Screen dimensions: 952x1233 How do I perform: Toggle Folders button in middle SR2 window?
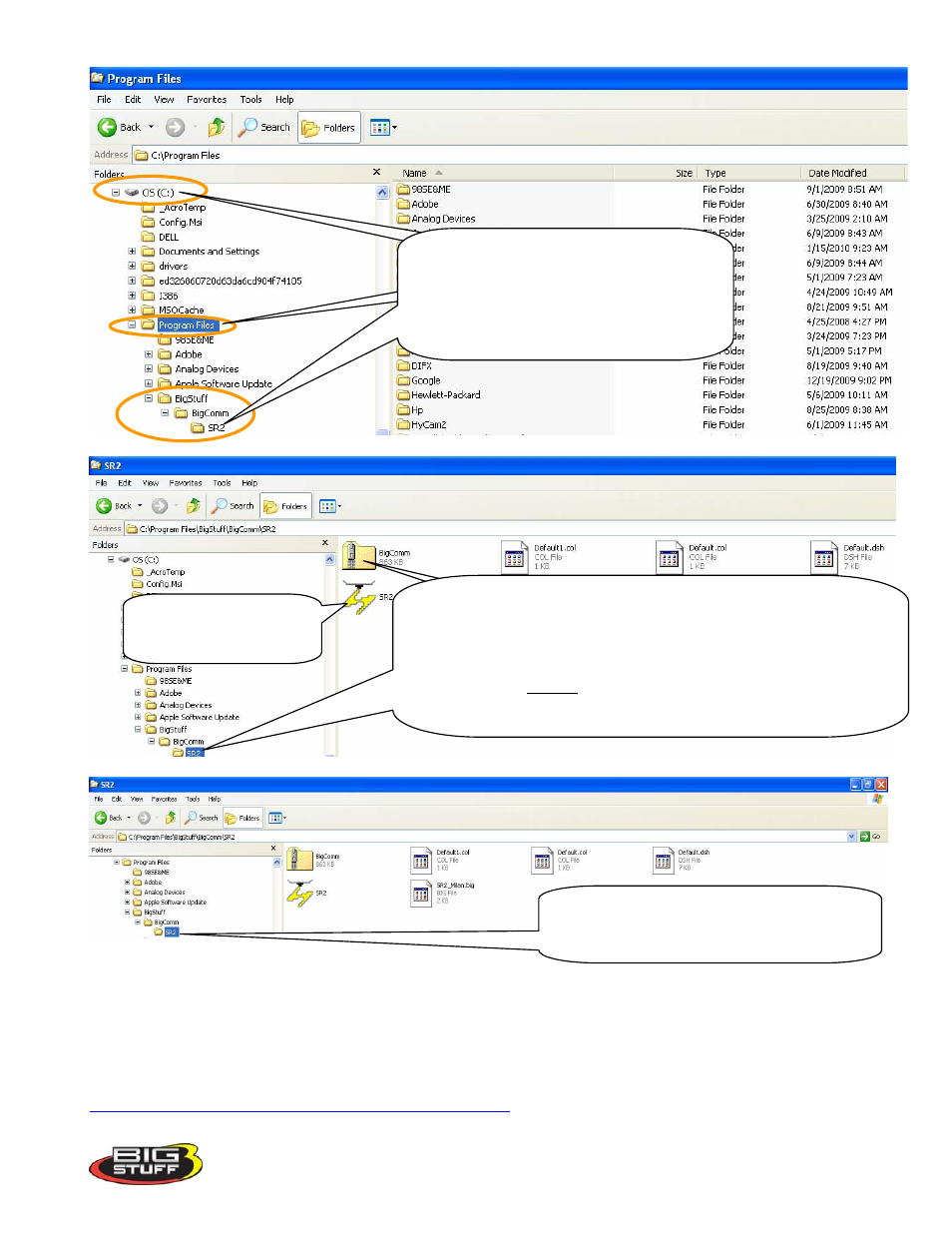coord(285,506)
